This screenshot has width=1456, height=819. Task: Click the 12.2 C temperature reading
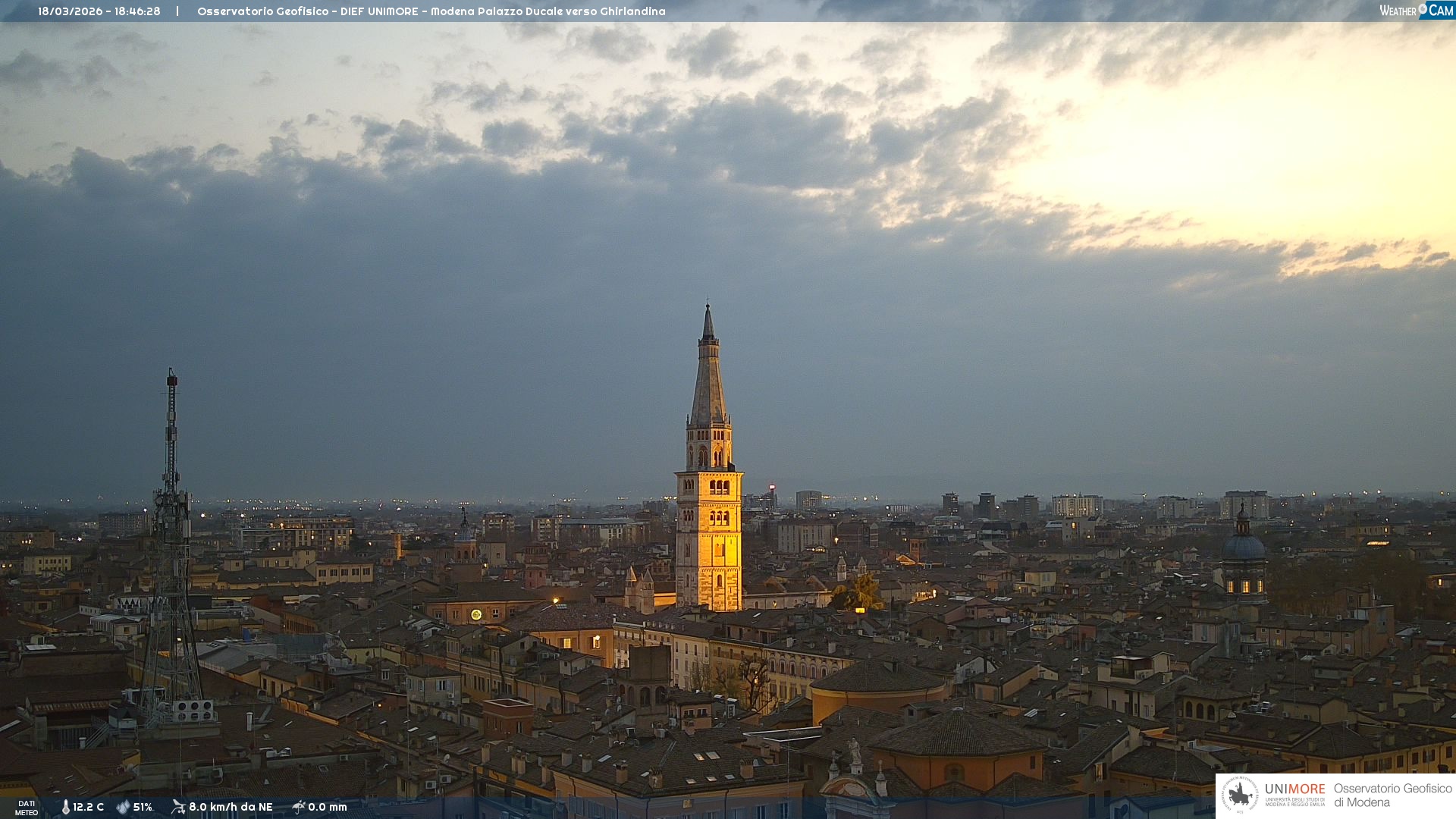[89, 807]
